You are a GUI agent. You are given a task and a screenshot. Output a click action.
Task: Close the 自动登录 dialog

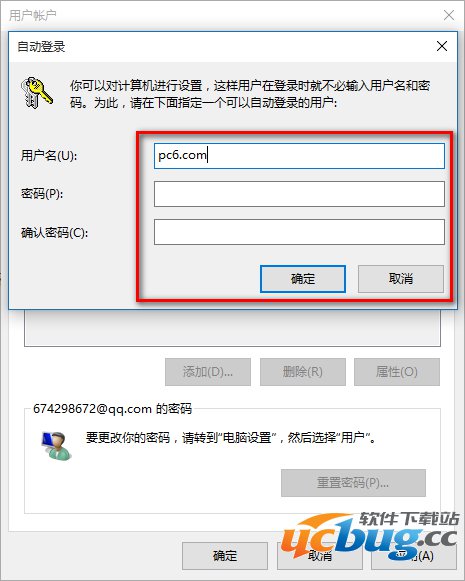(x=441, y=46)
